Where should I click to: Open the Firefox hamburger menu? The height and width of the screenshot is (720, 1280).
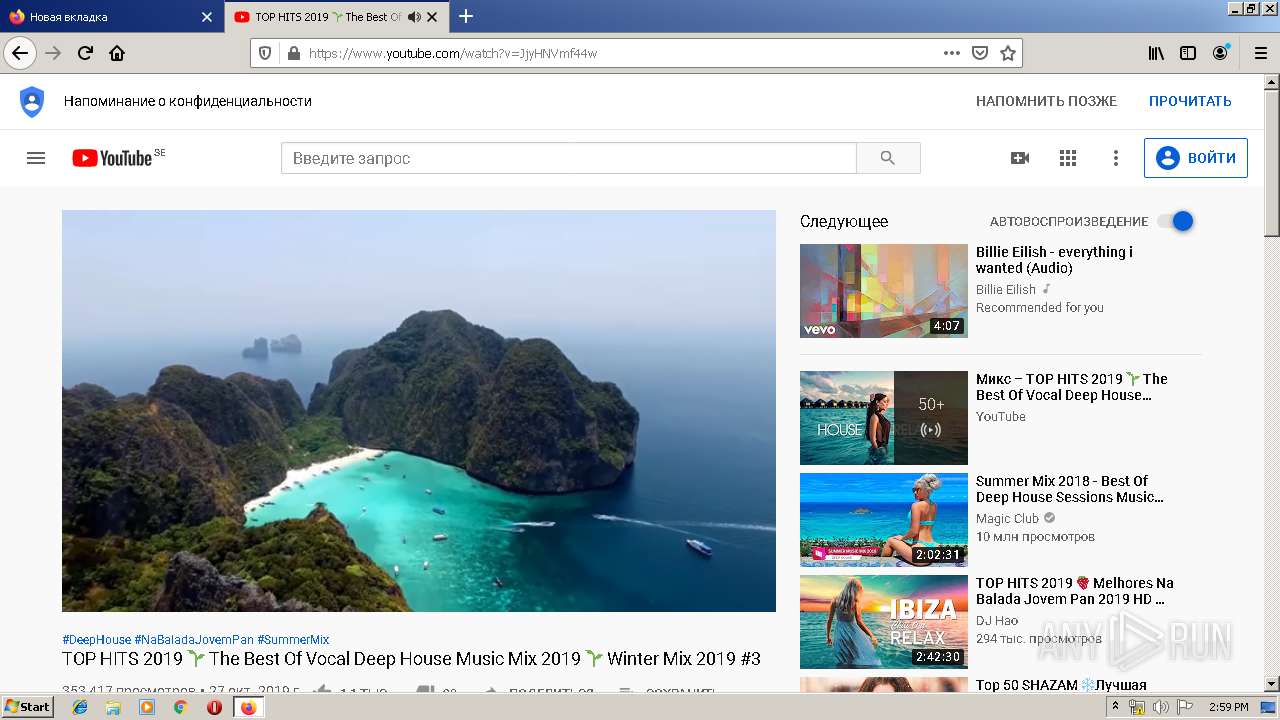[1260, 53]
